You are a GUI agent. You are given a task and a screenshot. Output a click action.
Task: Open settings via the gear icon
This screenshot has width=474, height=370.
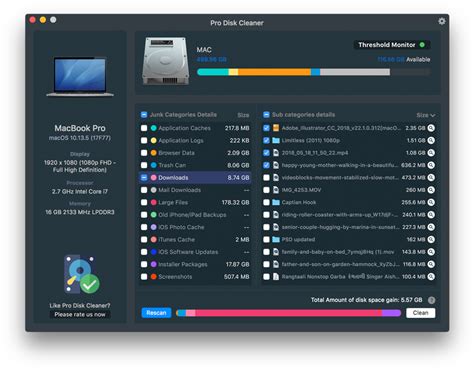442,21
